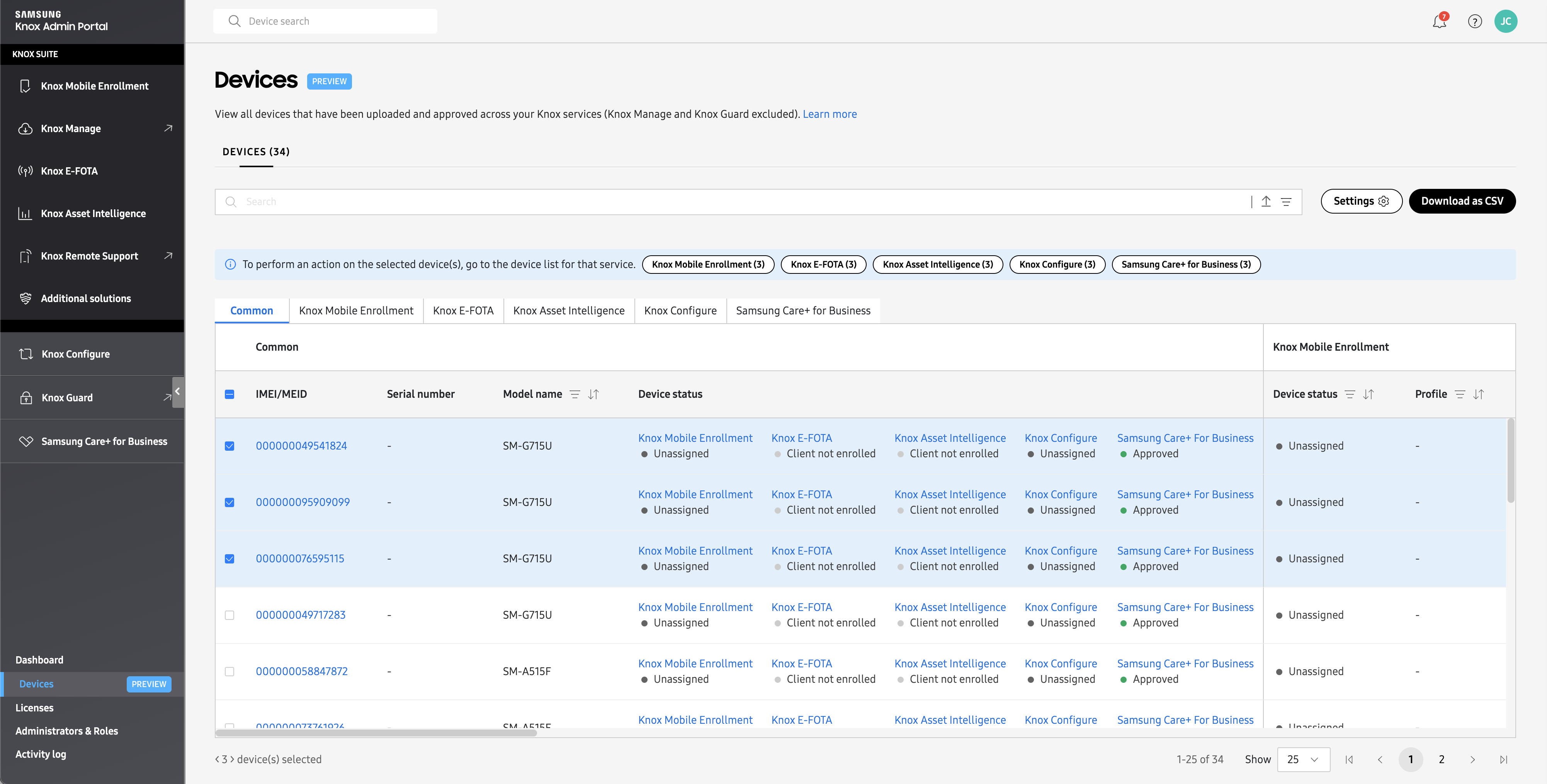Go to the last page icon
Image resolution: width=1547 pixels, height=784 pixels.
coord(1503,759)
